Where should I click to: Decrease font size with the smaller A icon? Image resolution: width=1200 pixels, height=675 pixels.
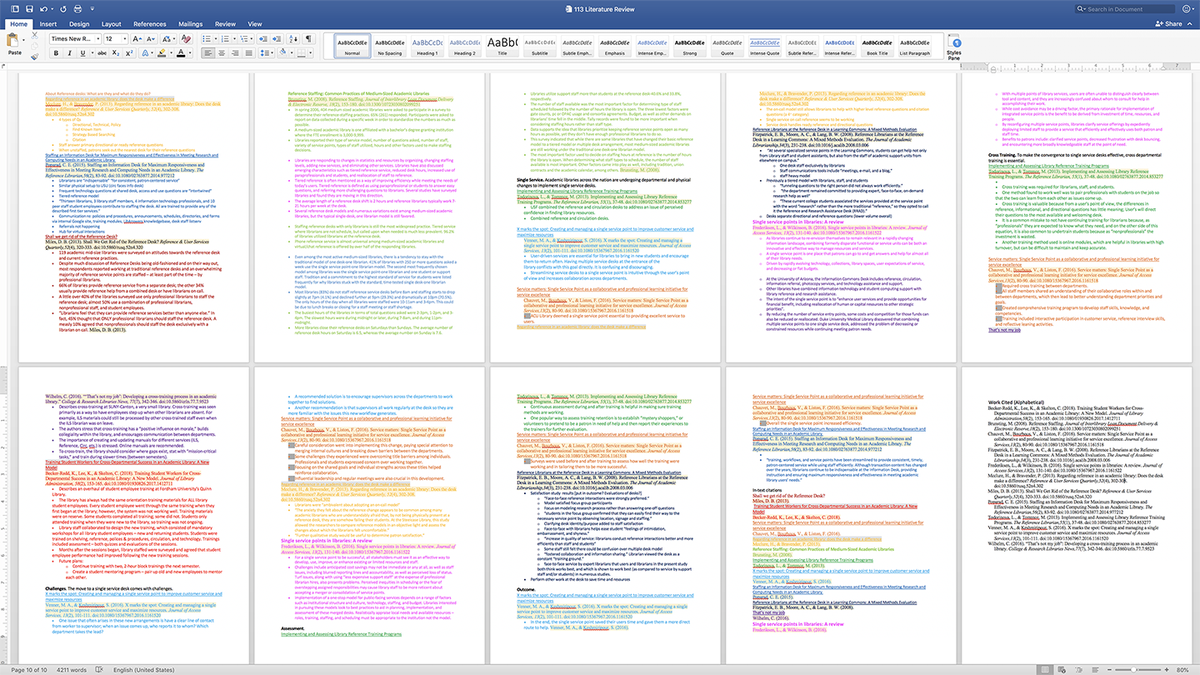151,39
